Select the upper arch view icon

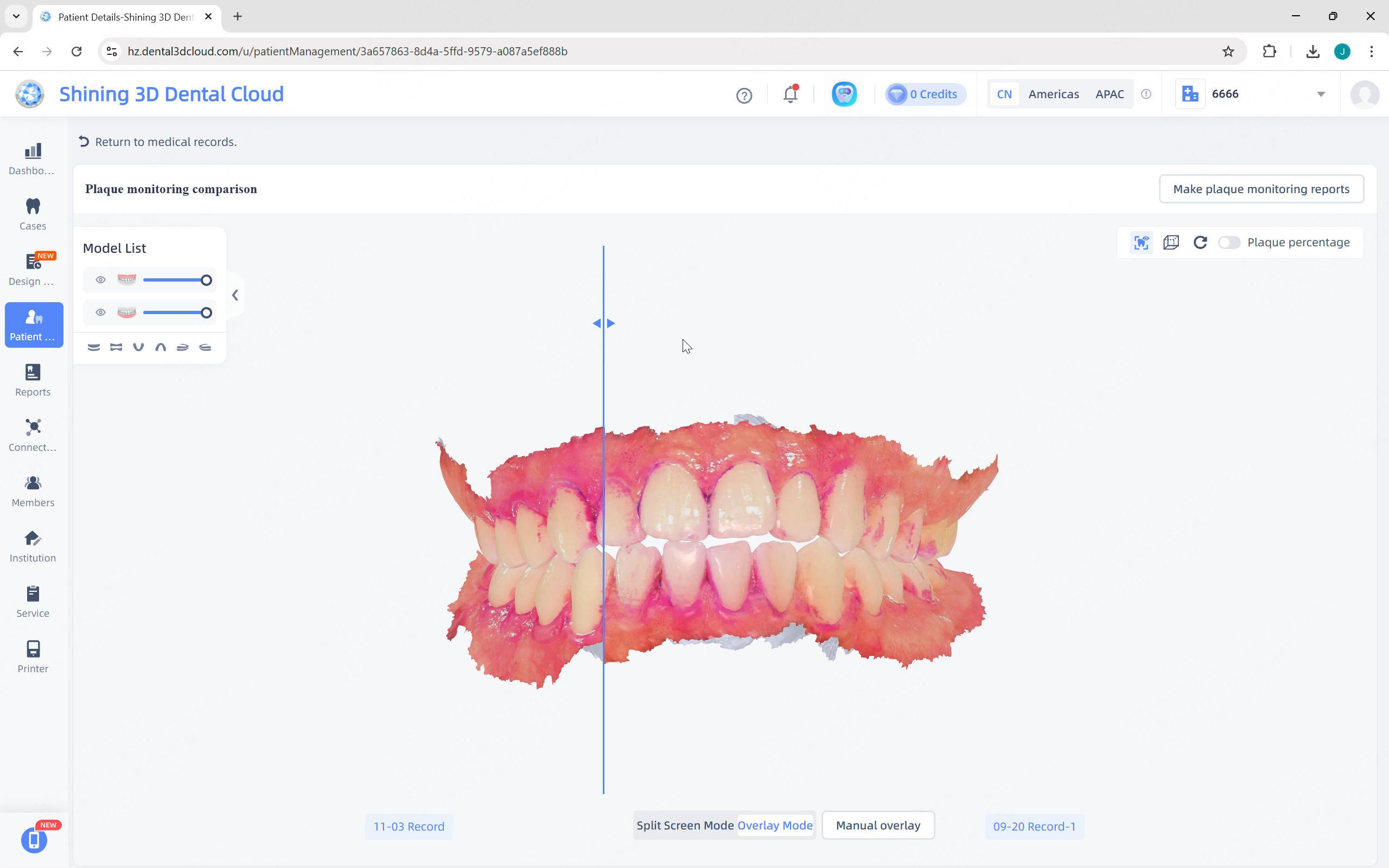[x=161, y=347]
